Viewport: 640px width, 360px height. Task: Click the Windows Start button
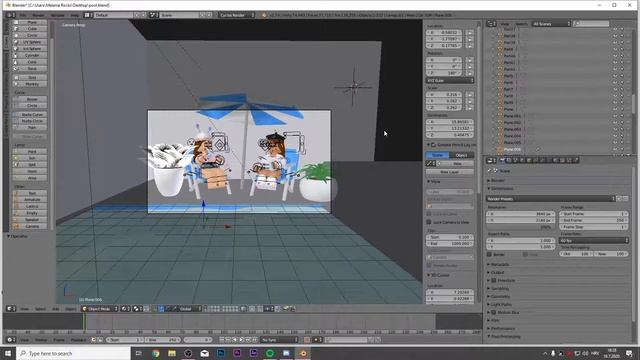(8, 353)
